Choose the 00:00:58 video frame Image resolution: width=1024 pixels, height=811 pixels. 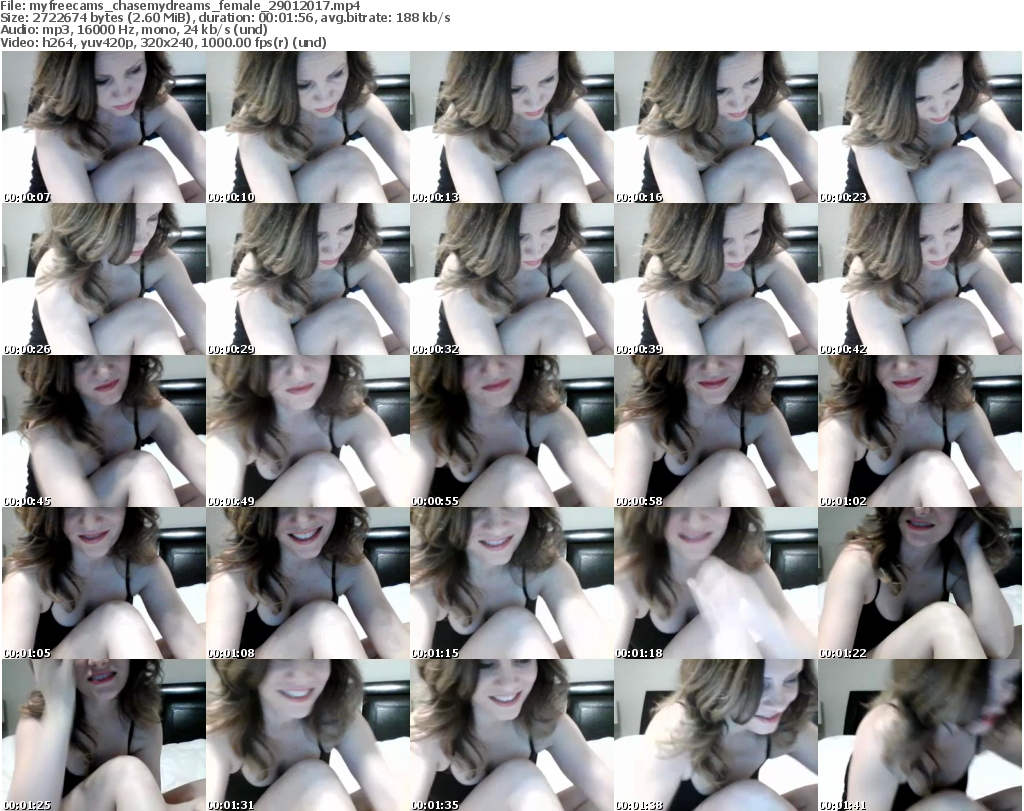tap(716, 431)
